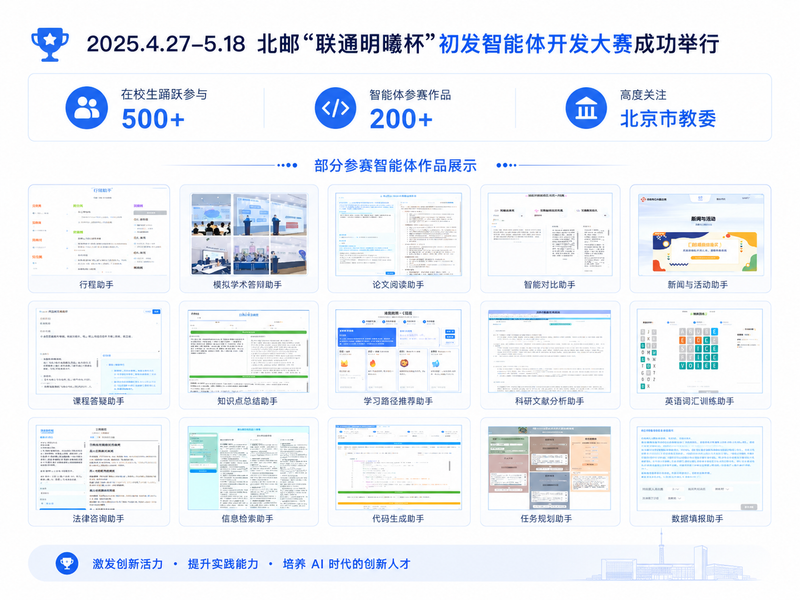Click the 学习路径推荐助手 caption
The width and height of the screenshot is (800, 600).
[398, 401]
